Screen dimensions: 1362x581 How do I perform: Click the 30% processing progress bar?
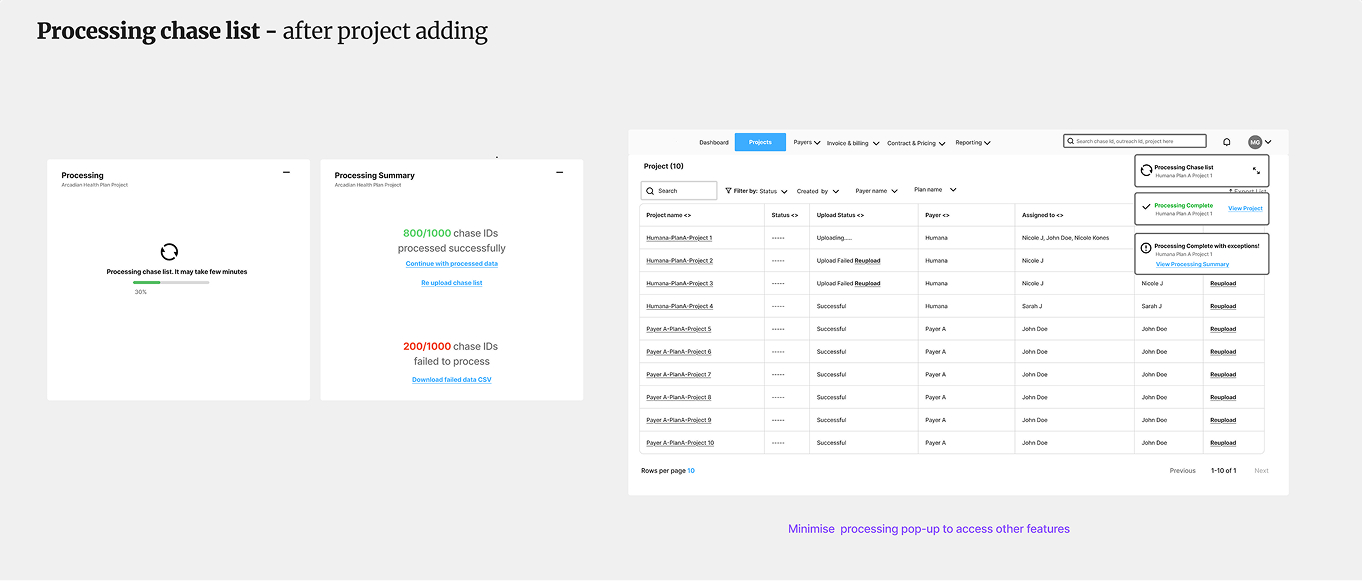tap(170, 283)
